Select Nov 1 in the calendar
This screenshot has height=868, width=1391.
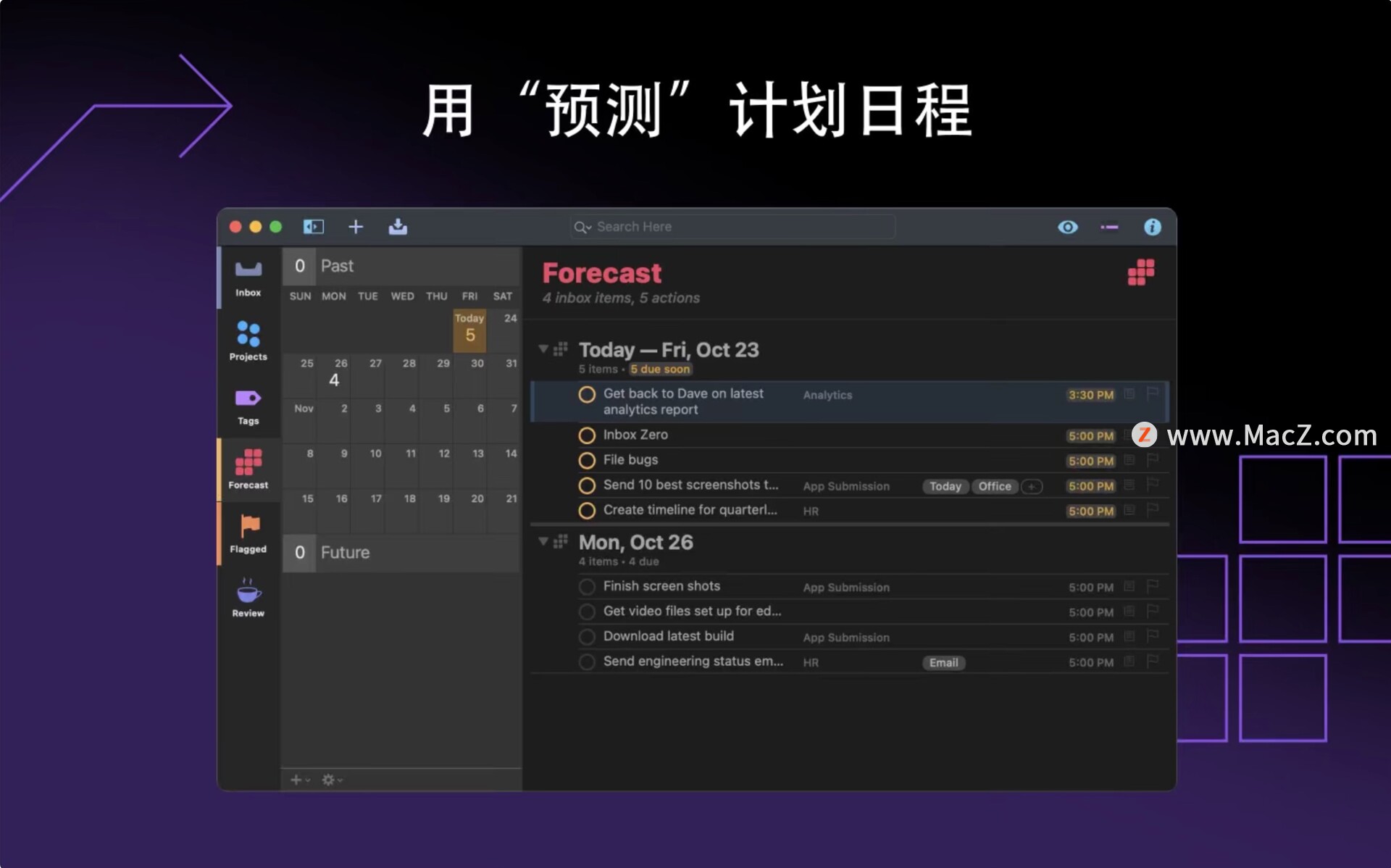[300, 420]
